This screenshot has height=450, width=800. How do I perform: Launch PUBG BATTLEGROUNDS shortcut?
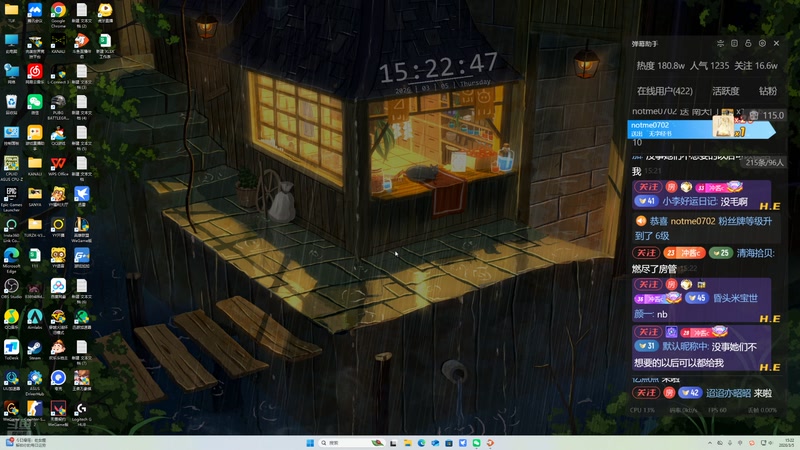click(x=58, y=106)
